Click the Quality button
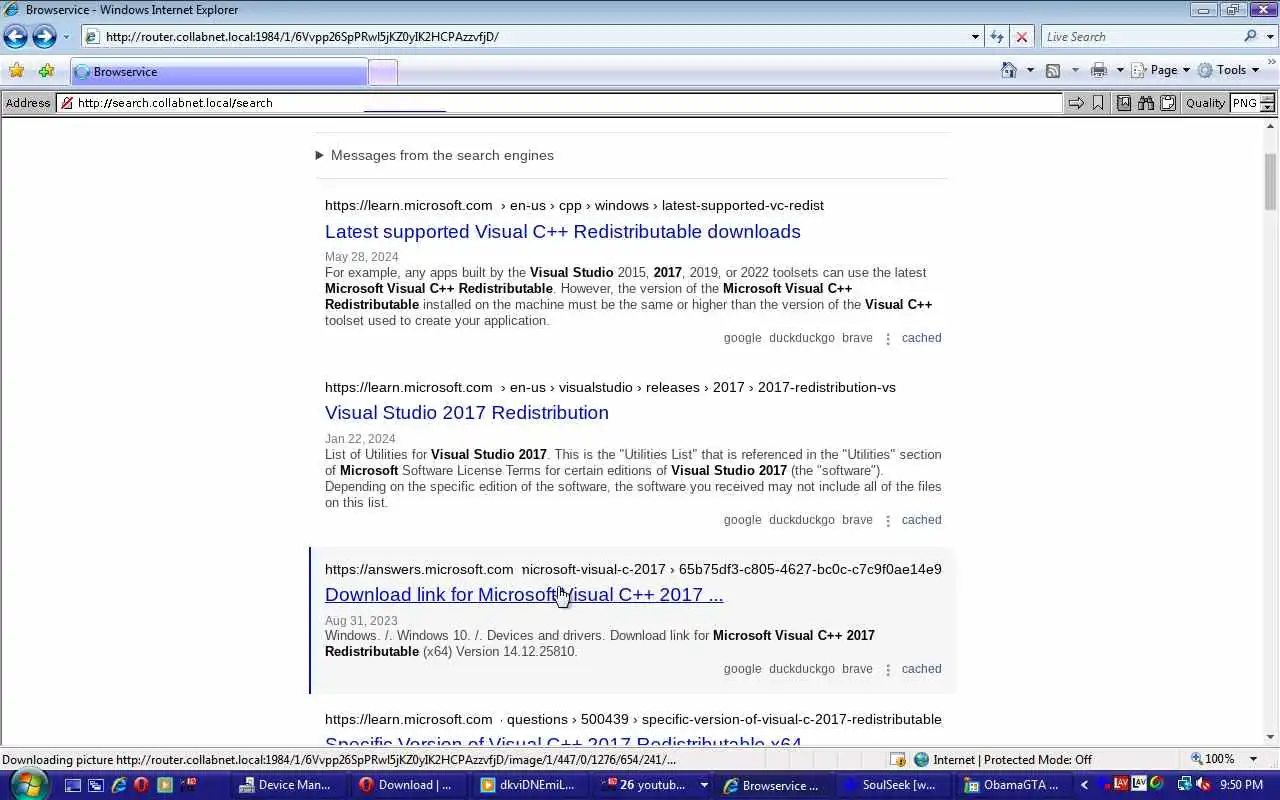The image size is (1280, 800). (x=1205, y=103)
